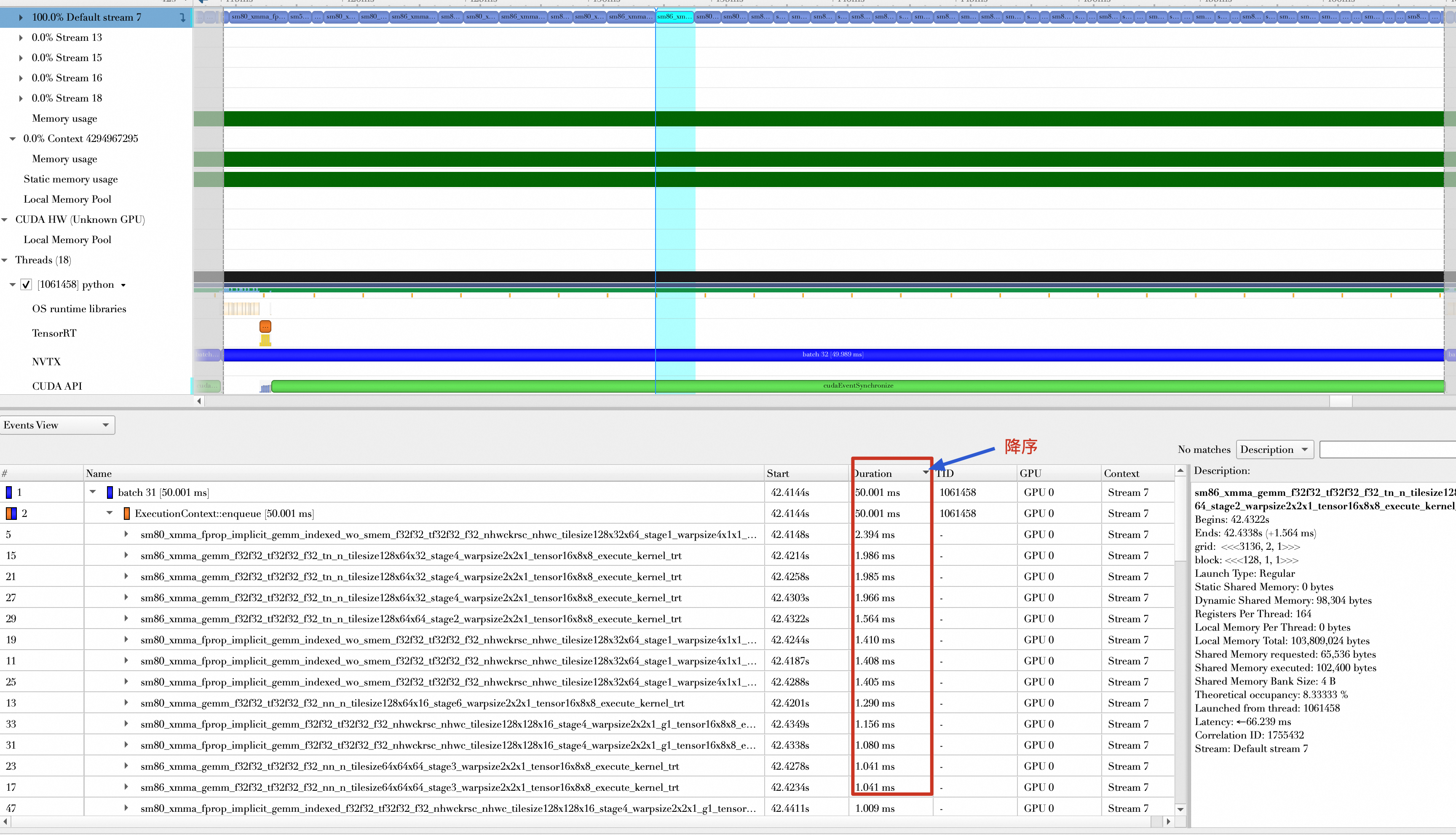Click the search text field beside Description

[x=1388, y=450]
